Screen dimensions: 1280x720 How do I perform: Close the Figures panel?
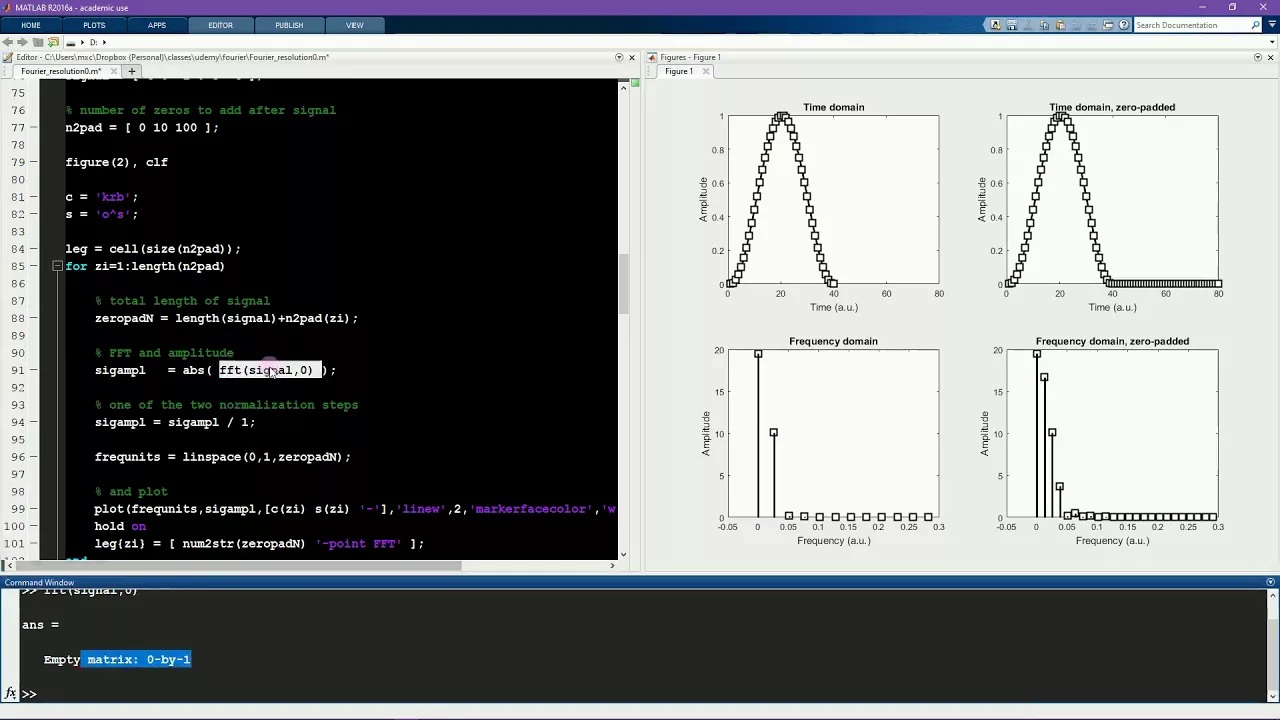[x=1270, y=57]
